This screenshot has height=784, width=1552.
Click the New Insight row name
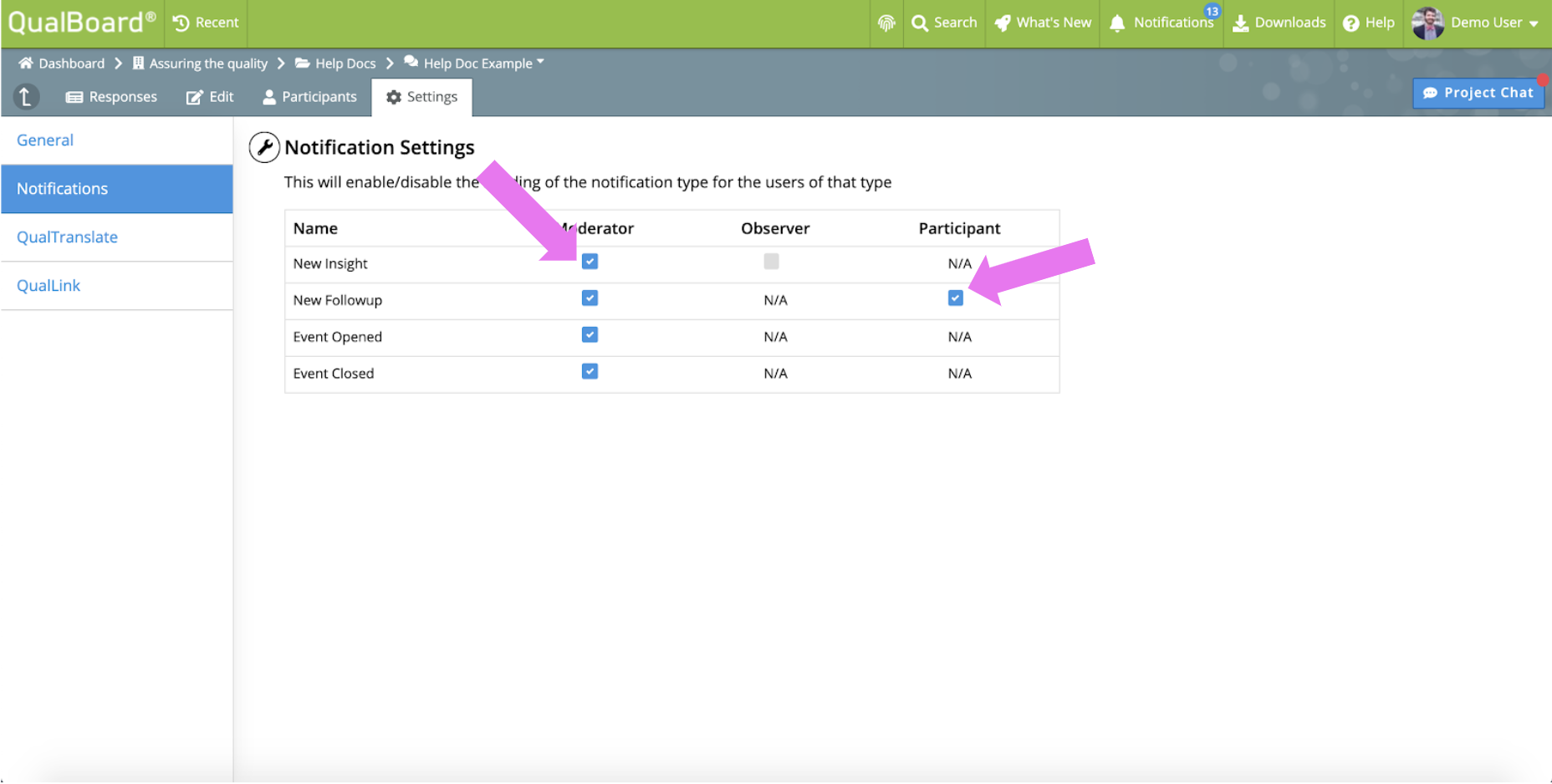point(330,264)
